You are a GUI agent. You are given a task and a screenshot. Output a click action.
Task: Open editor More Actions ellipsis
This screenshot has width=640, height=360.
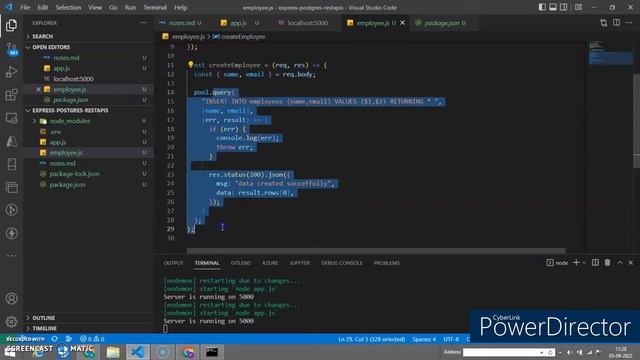click(x=629, y=23)
